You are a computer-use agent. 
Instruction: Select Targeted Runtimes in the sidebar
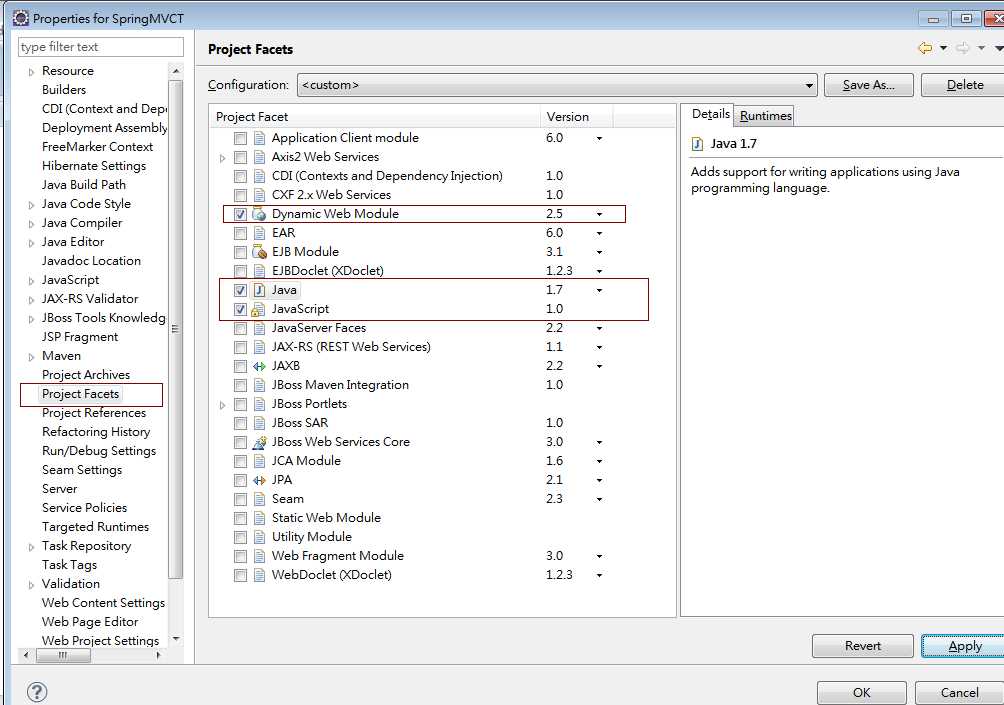coord(95,526)
